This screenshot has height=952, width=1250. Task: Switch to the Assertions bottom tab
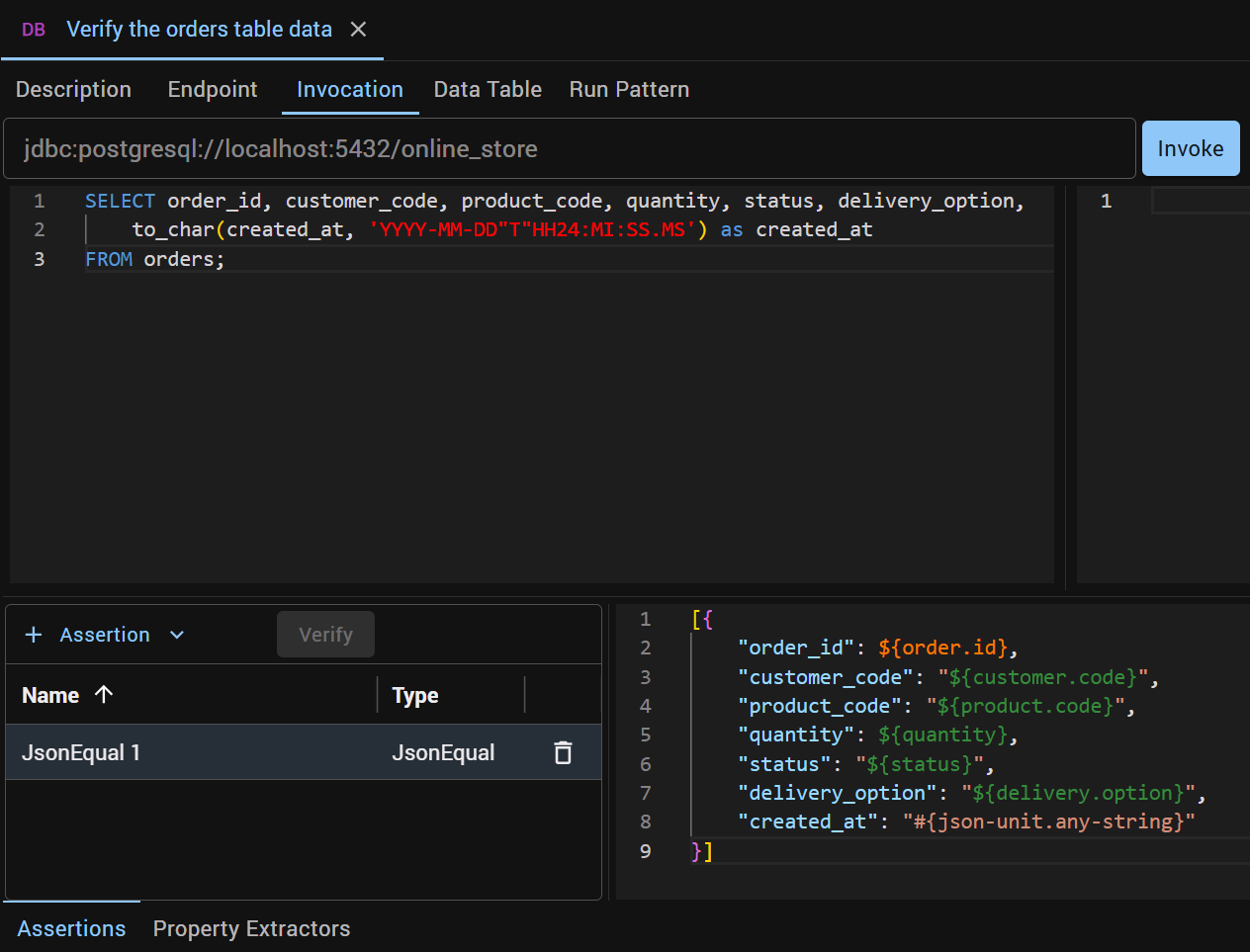coord(71,928)
